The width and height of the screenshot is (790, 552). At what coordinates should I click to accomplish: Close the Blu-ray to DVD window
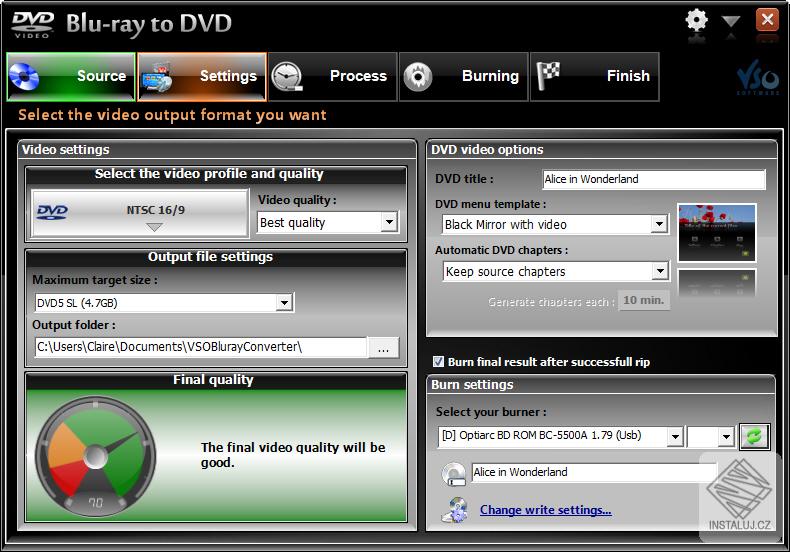[x=767, y=20]
